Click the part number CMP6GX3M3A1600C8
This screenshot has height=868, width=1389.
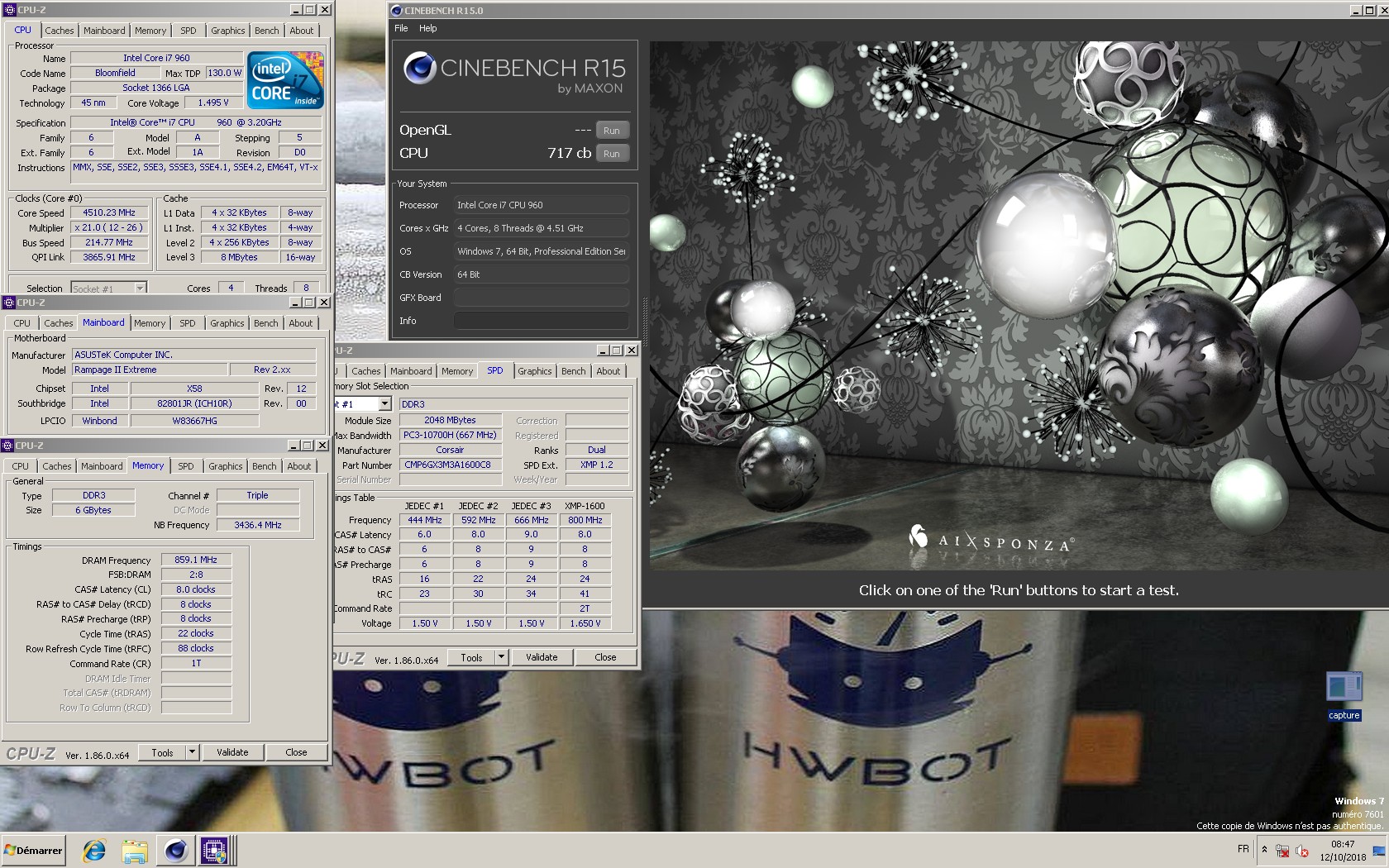tap(451, 465)
